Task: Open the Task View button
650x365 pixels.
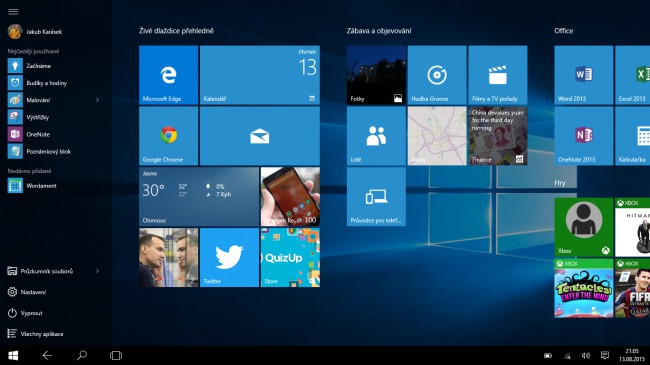Action: (116, 355)
